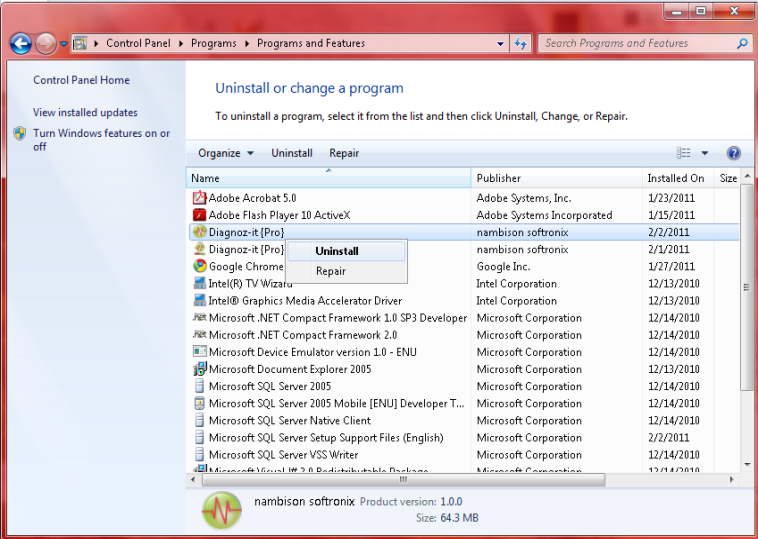758x539 pixels.
Task: Sort by the Publisher column header
Action: pos(556,178)
